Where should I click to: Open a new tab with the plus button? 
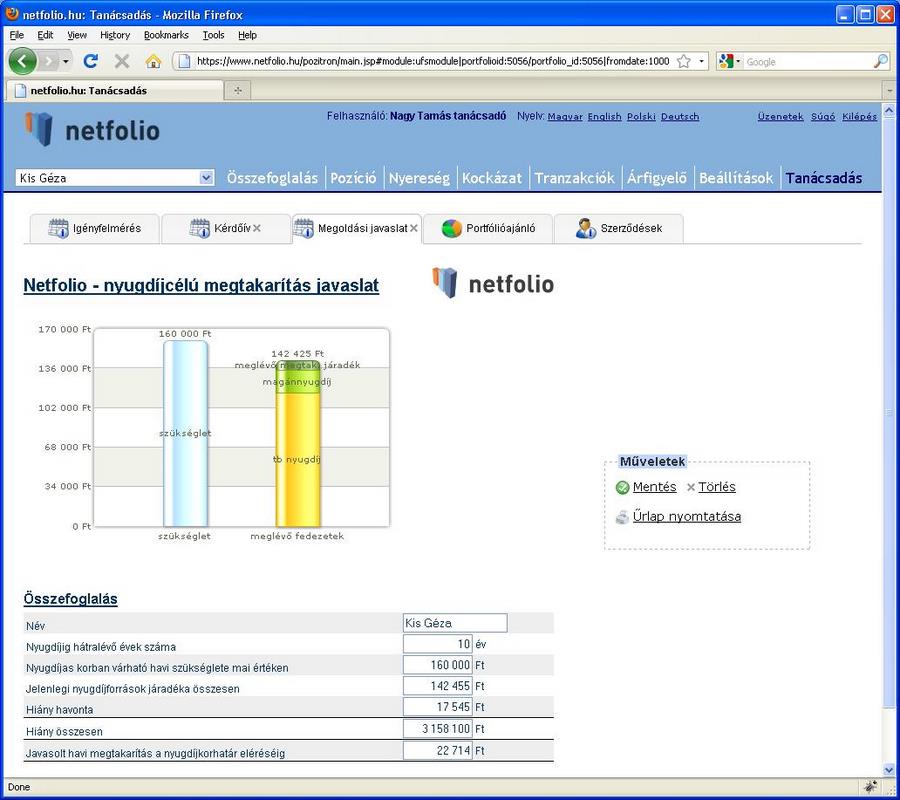pos(238,90)
